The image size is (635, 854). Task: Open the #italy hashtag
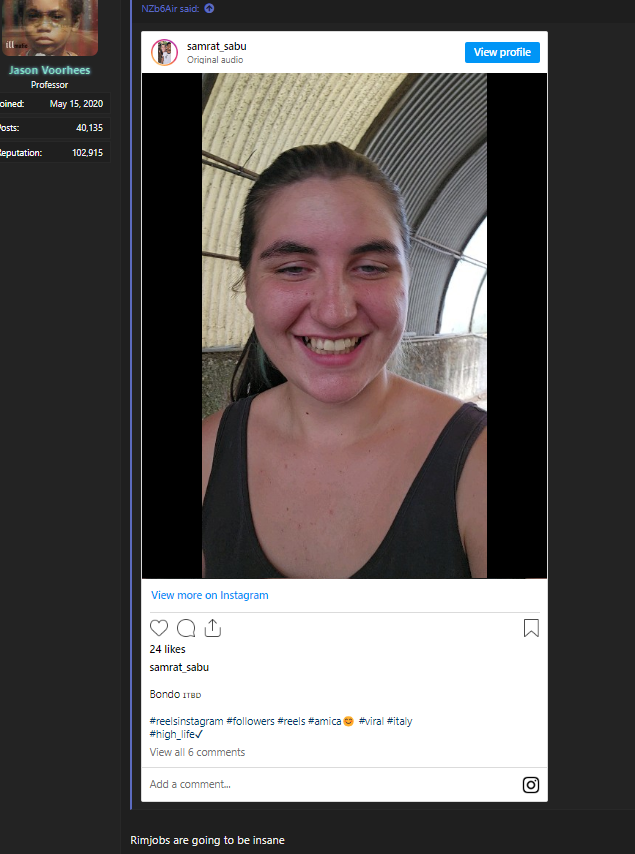click(399, 721)
